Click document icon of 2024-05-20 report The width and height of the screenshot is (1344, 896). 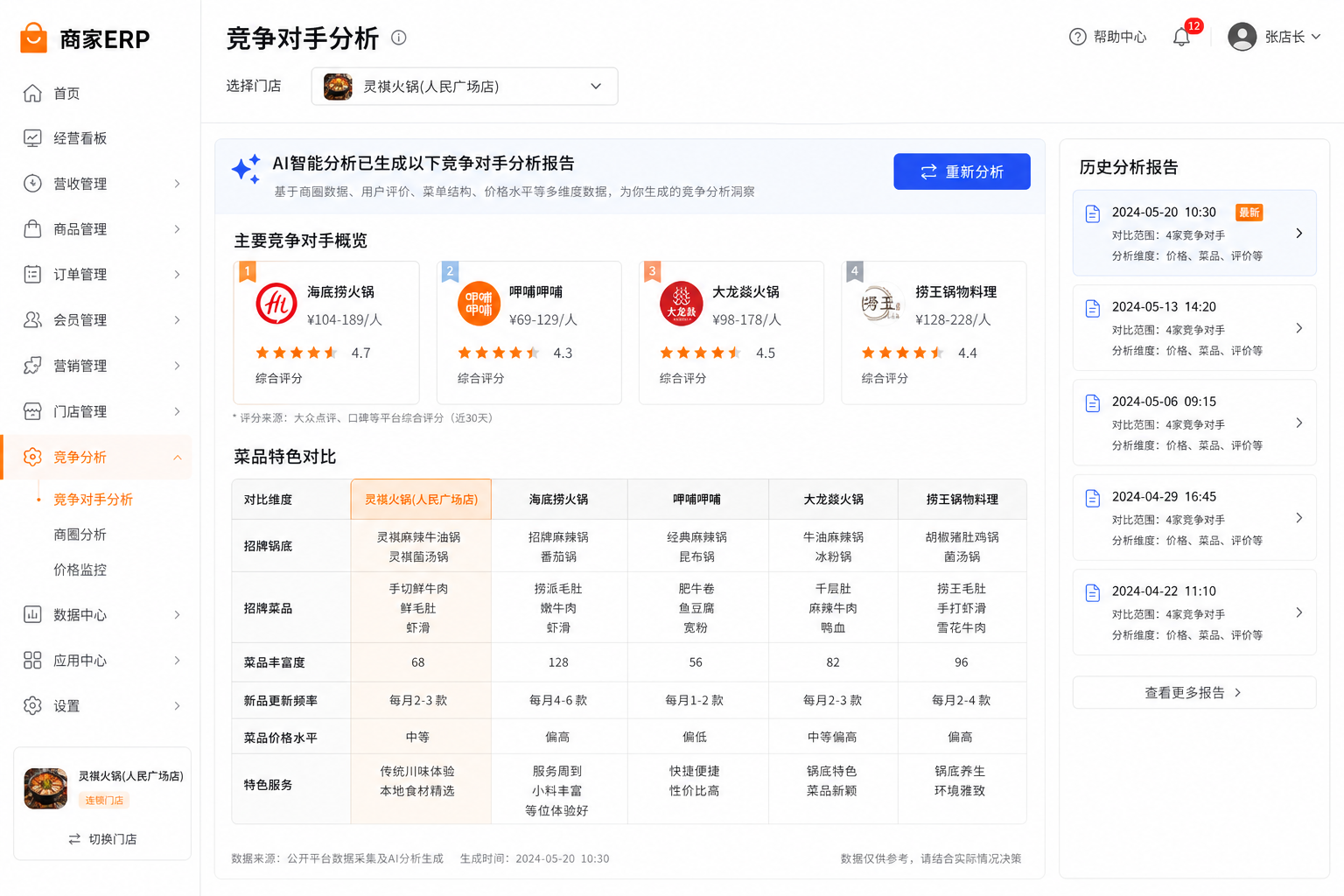(1093, 213)
